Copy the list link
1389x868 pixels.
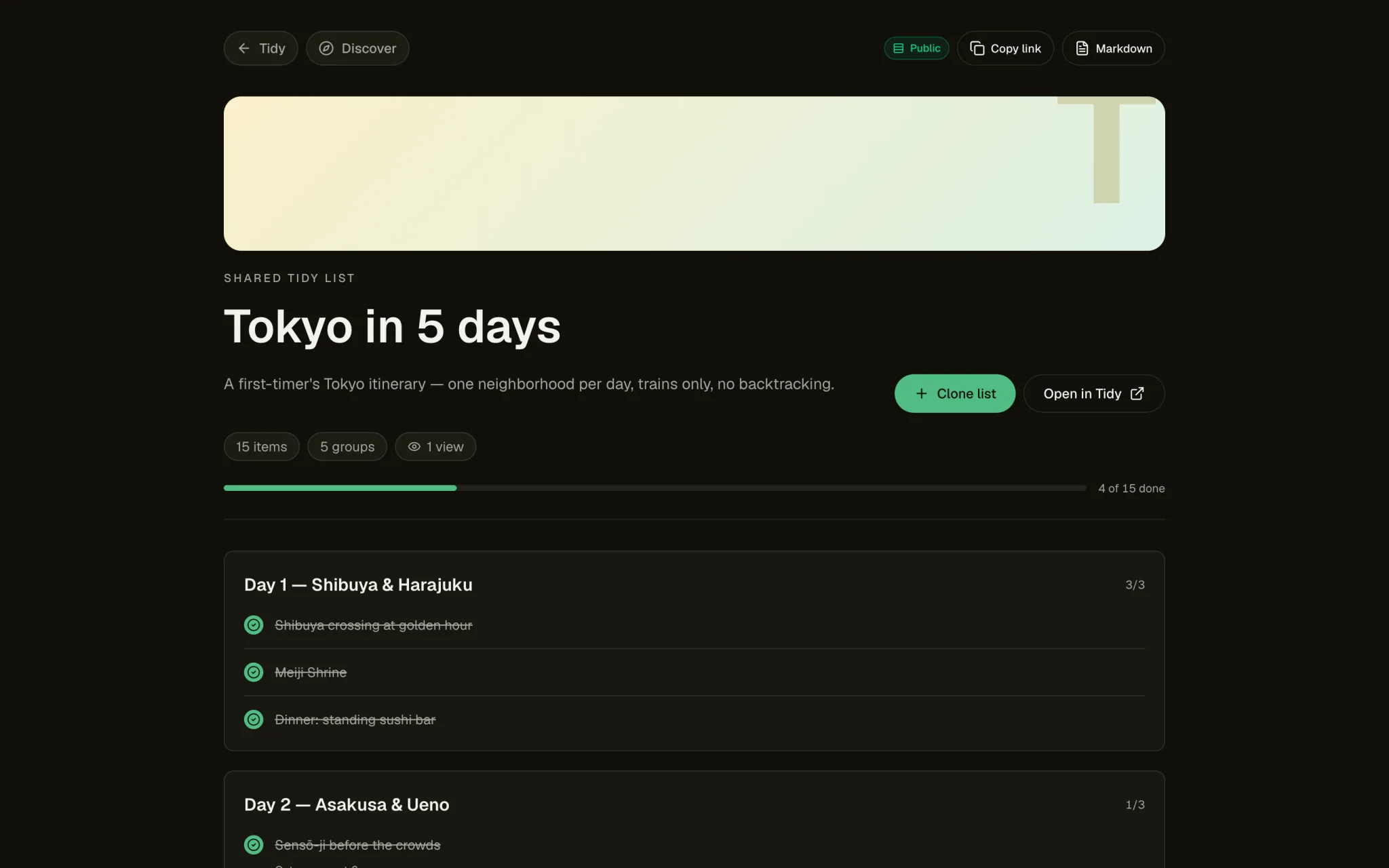click(1005, 48)
